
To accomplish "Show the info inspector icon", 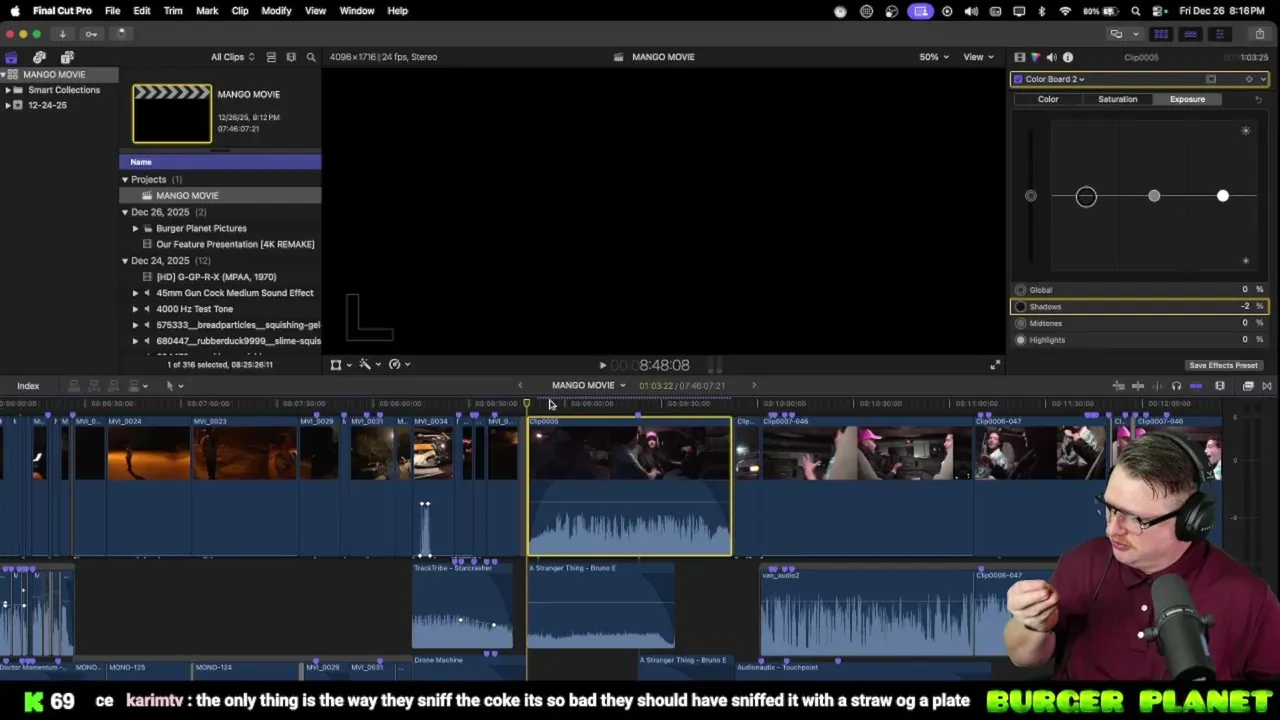I will tap(1068, 57).
